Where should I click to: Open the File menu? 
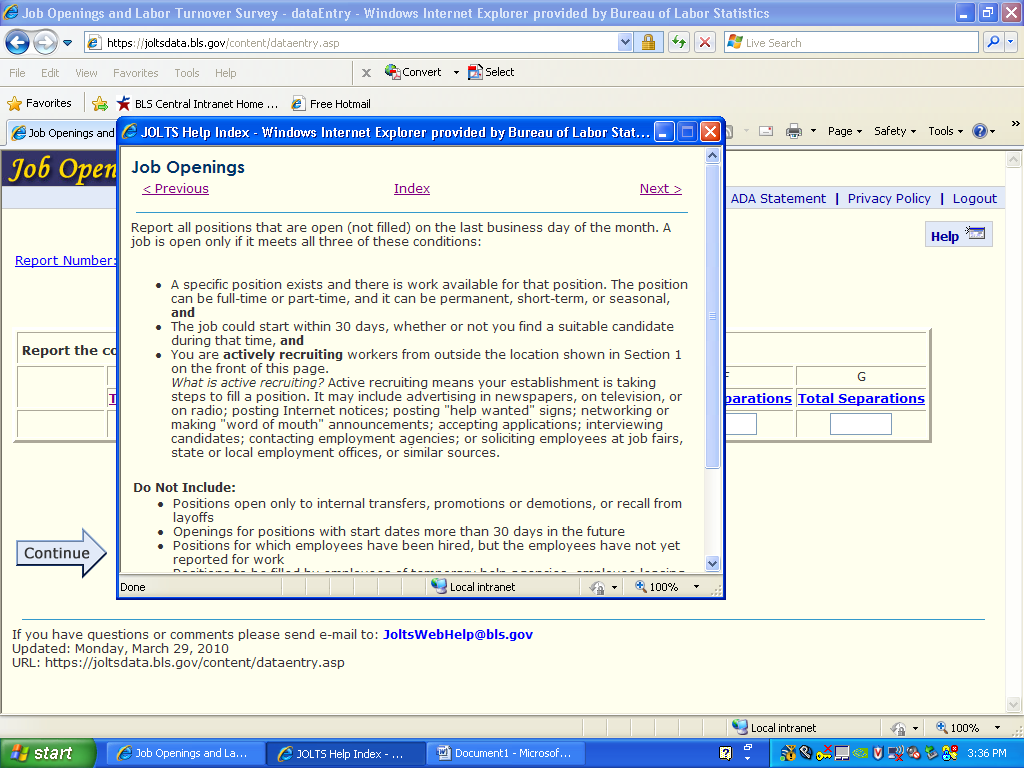[18, 73]
